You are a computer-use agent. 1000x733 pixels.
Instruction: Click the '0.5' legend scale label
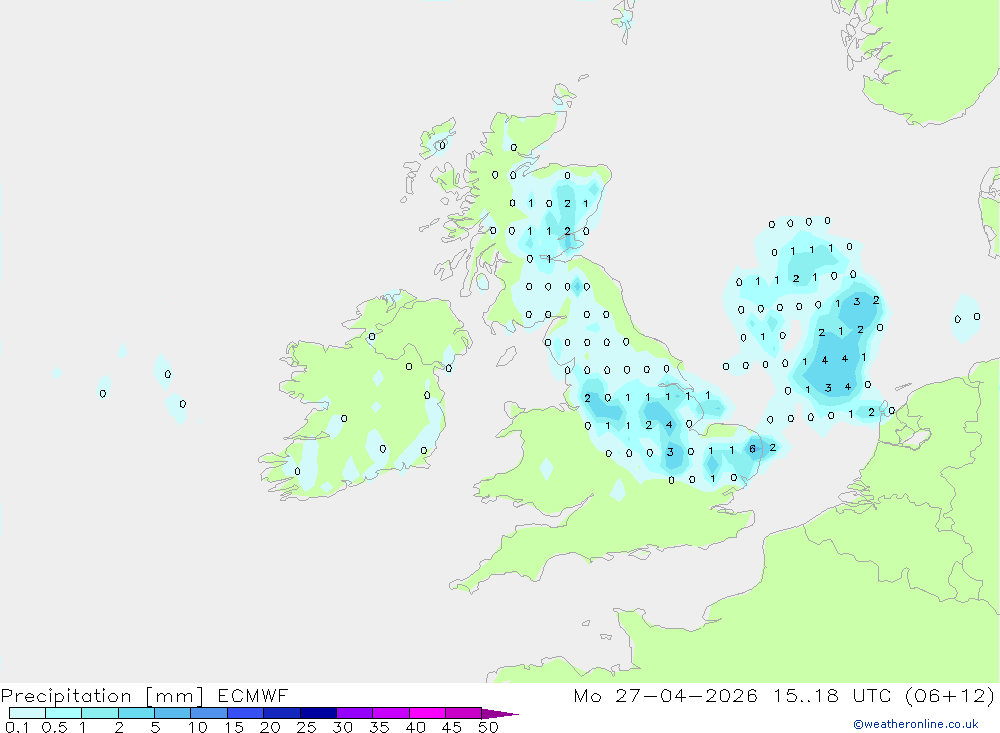pyautogui.click(x=54, y=727)
